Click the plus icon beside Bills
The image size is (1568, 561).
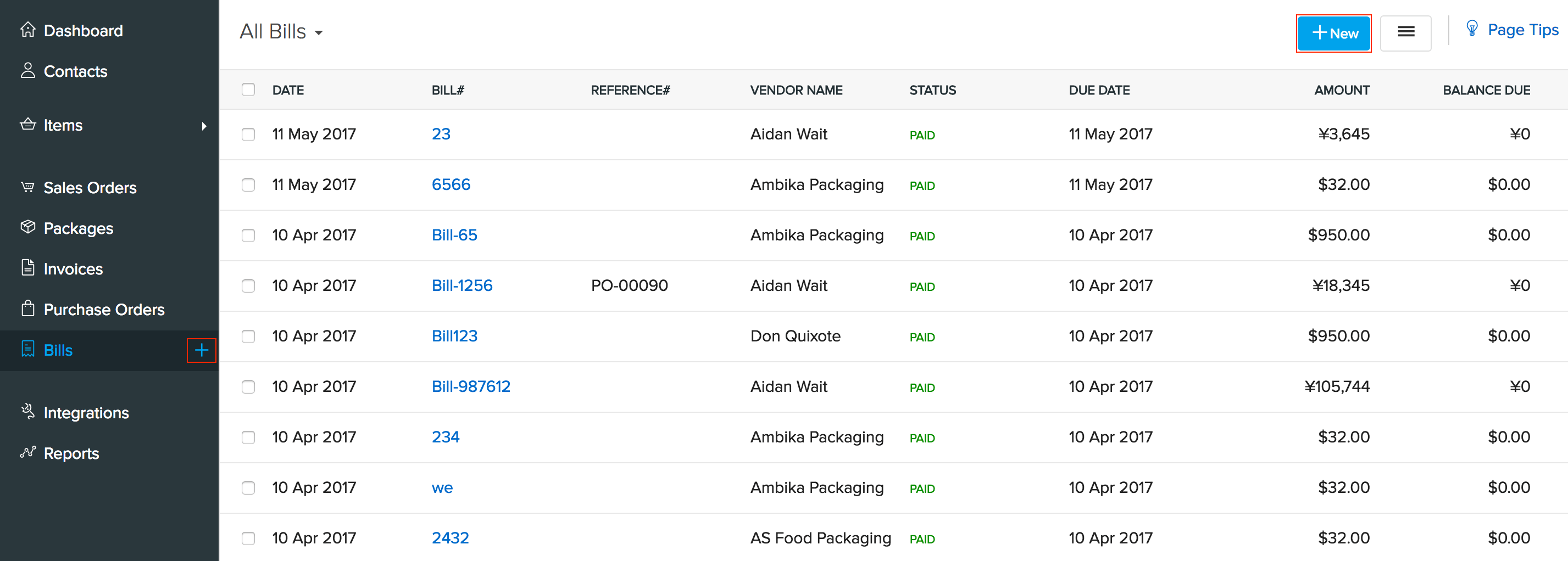coord(201,350)
